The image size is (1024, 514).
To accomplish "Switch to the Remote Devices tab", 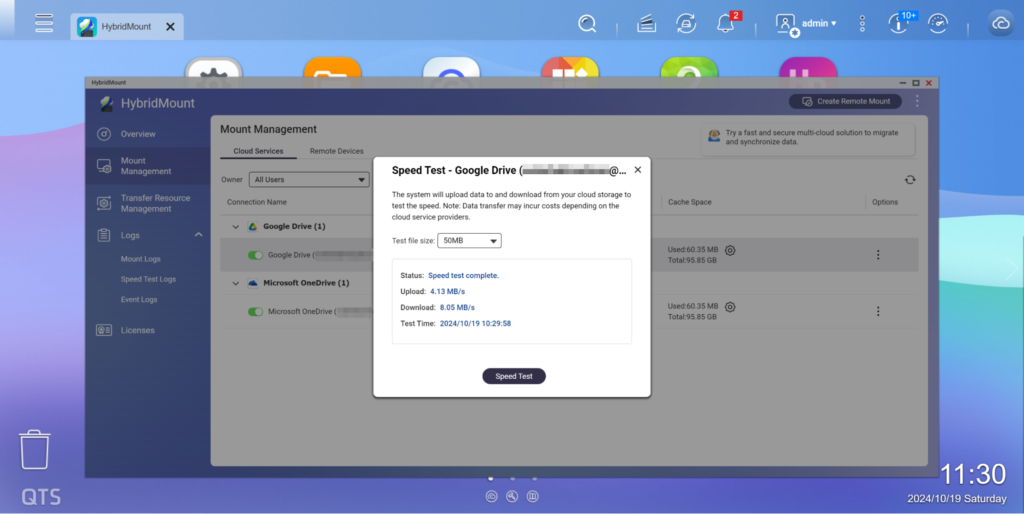I will [x=336, y=151].
